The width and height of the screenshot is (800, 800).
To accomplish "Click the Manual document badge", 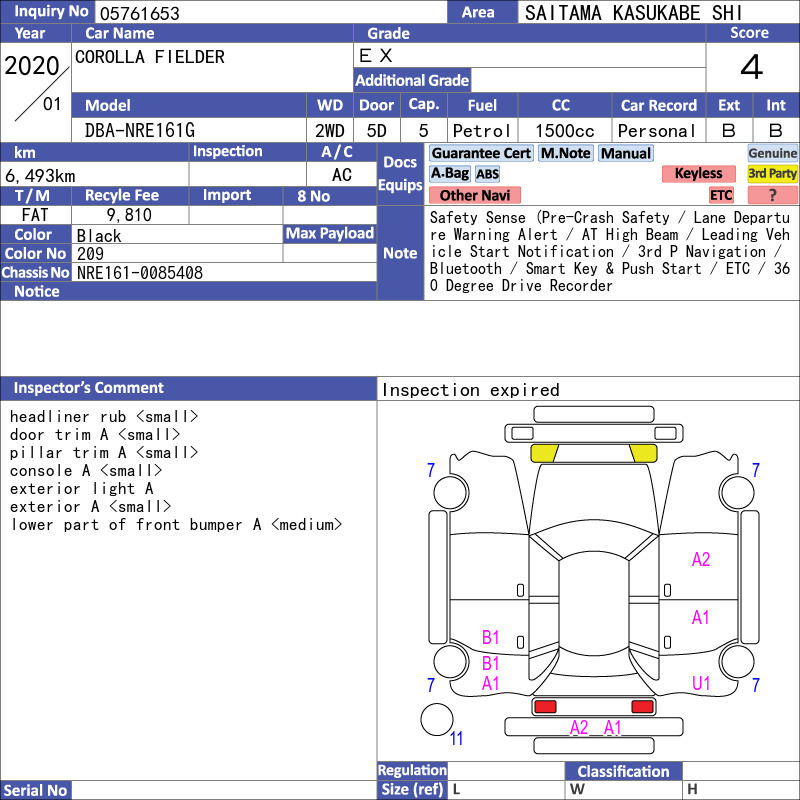I will [x=626, y=153].
